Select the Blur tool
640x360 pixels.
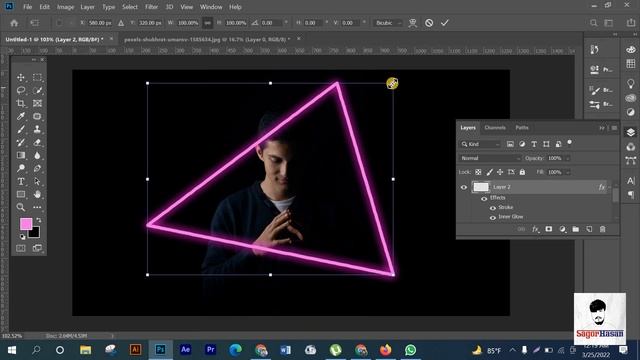(x=37, y=156)
